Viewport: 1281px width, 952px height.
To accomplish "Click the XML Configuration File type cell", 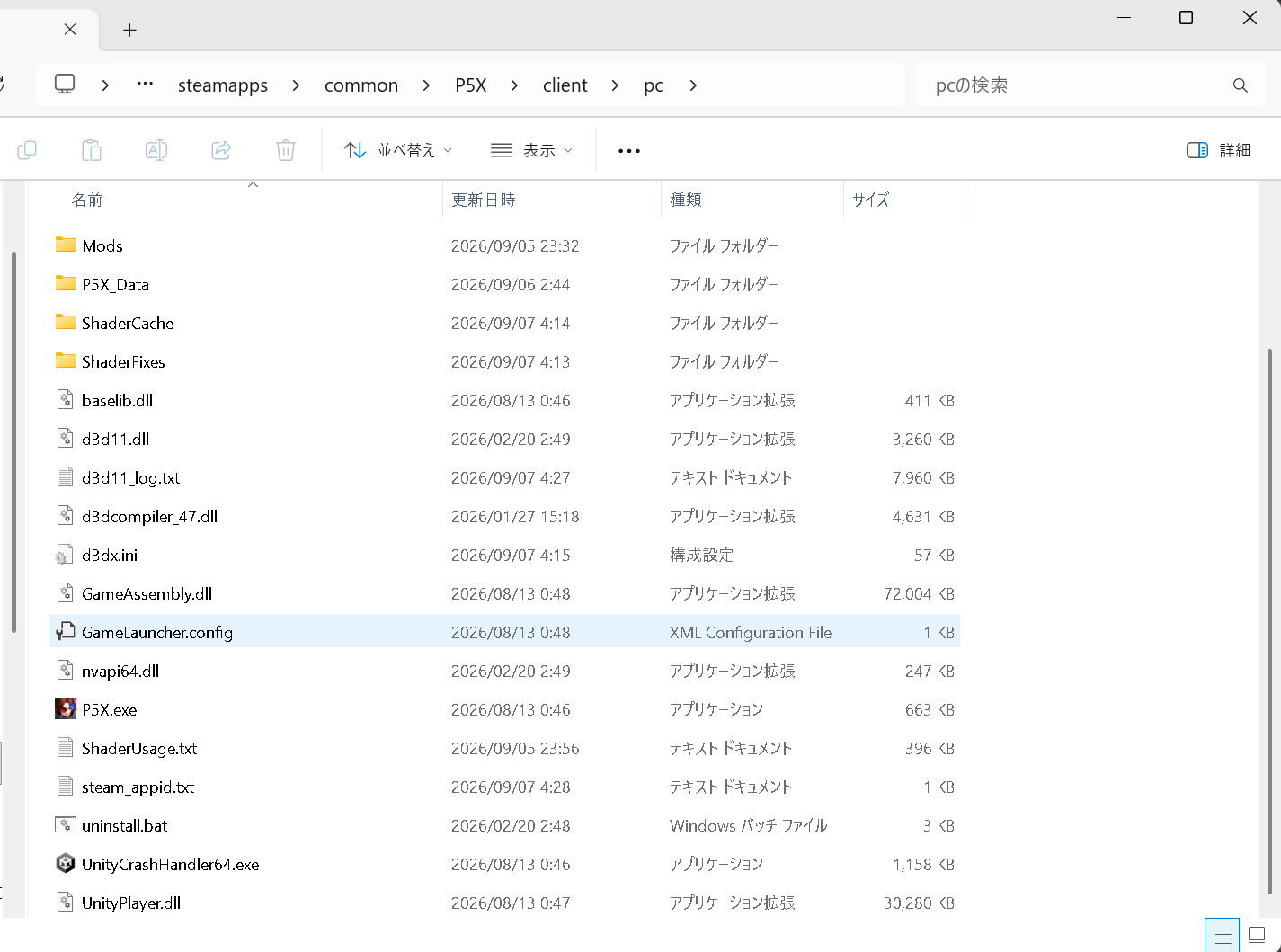I will 751,632.
